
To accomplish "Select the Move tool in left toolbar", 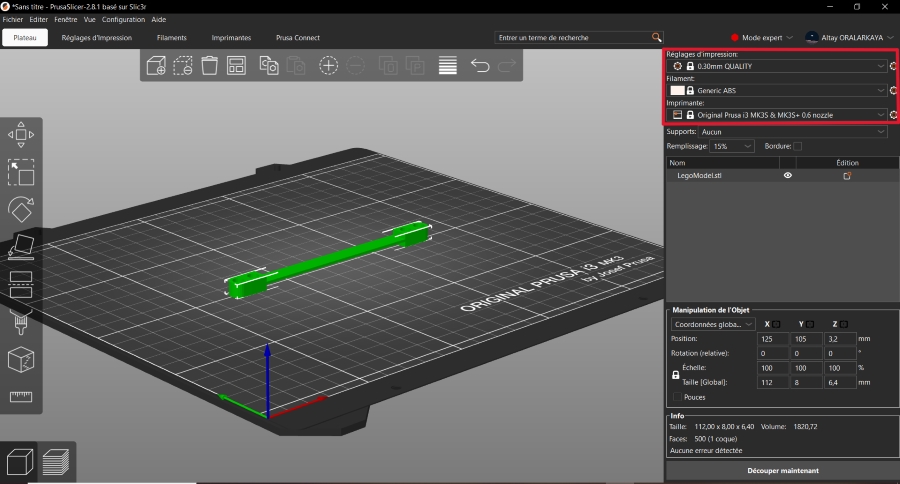I will pyautogui.click(x=21, y=134).
